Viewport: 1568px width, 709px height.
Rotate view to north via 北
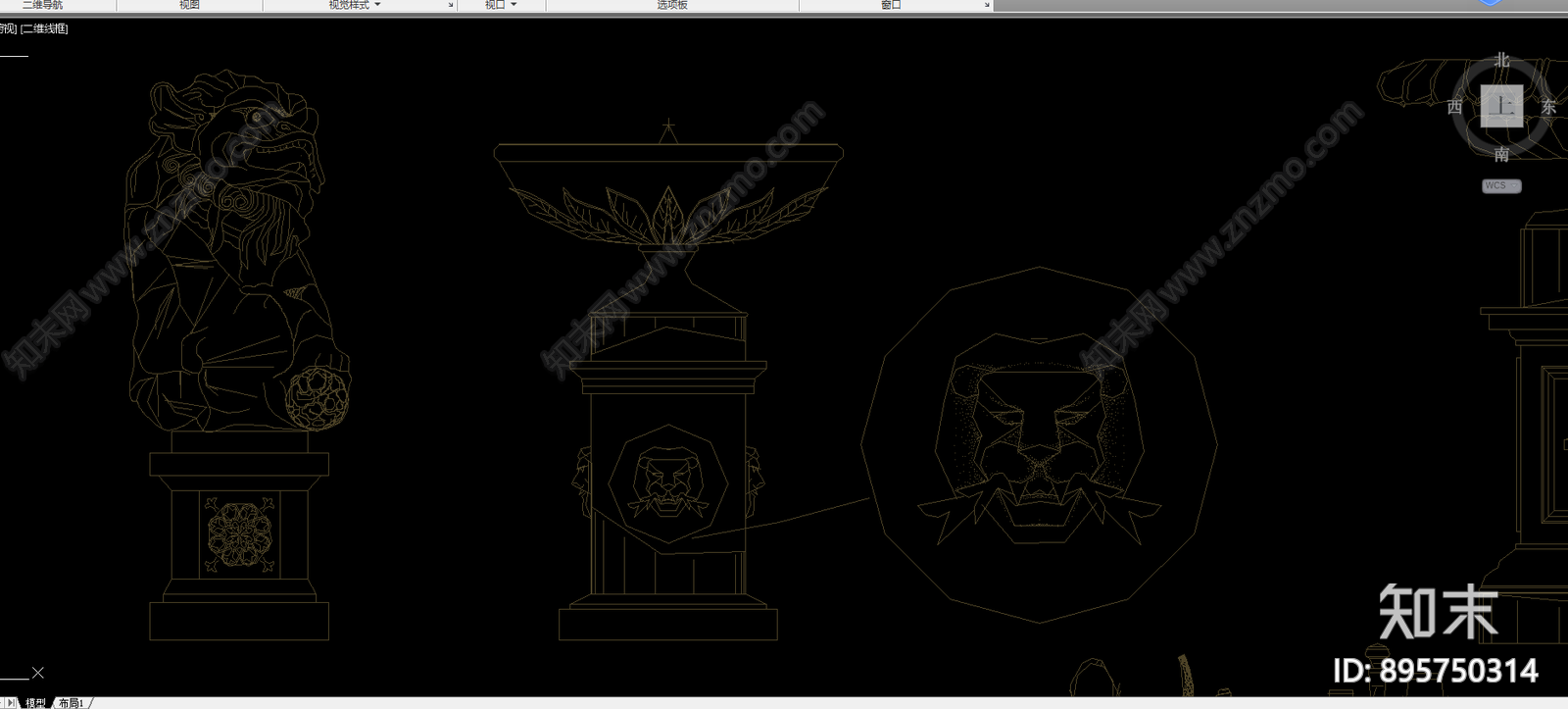[1501, 61]
